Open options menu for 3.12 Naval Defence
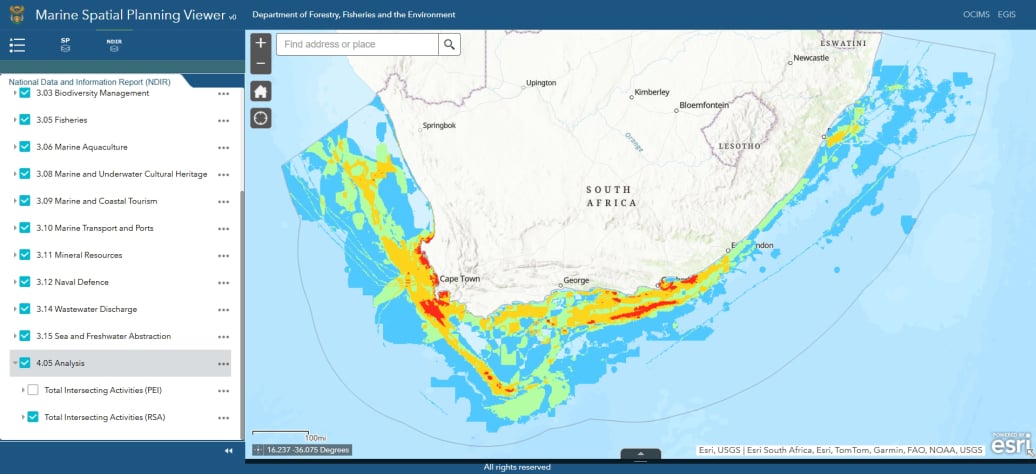This screenshot has width=1036, height=474. click(x=223, y=282)
